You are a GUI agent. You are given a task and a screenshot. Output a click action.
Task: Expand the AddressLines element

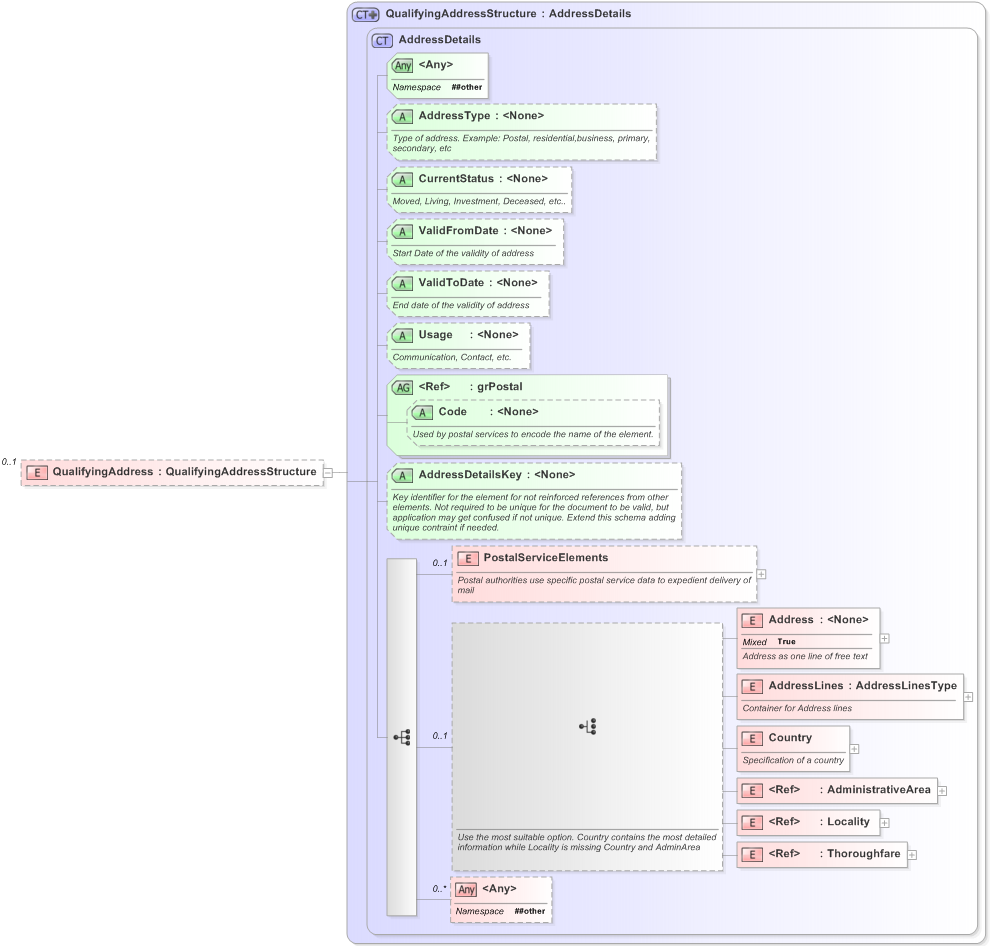point(967,697)
